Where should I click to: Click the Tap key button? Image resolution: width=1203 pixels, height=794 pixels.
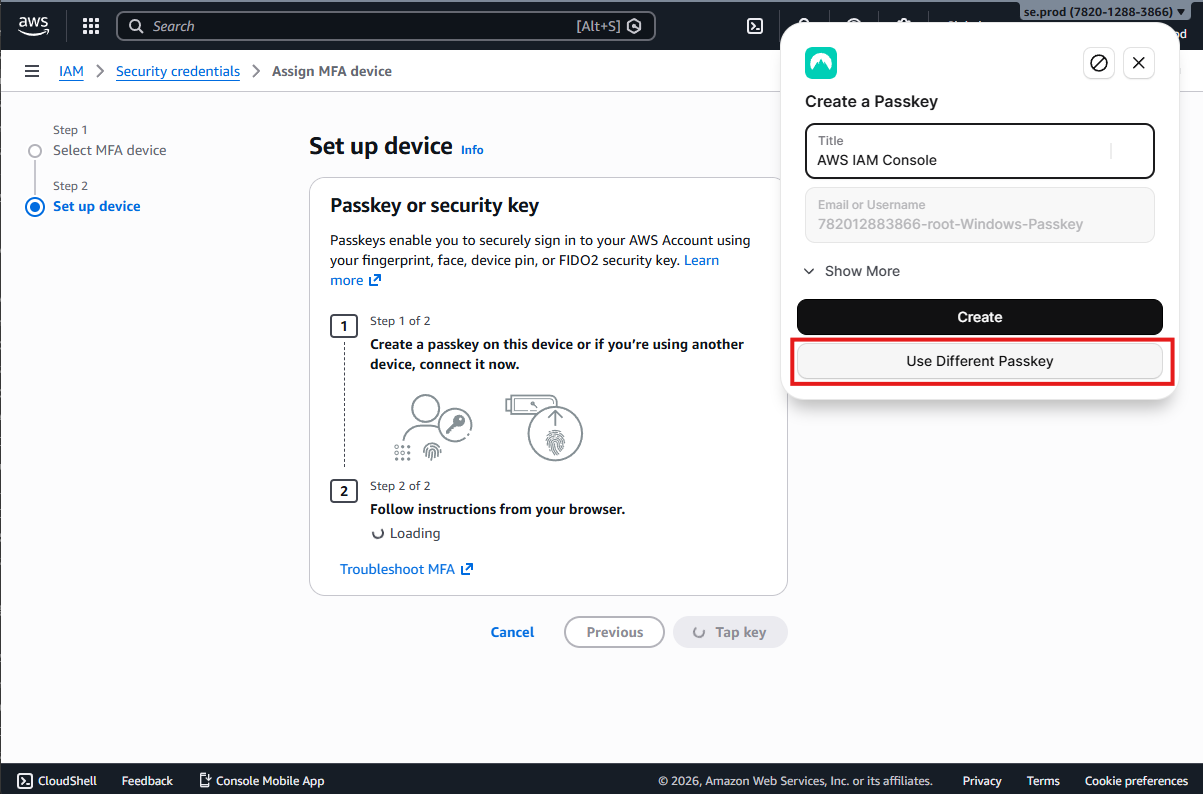[x=730, y=632]
